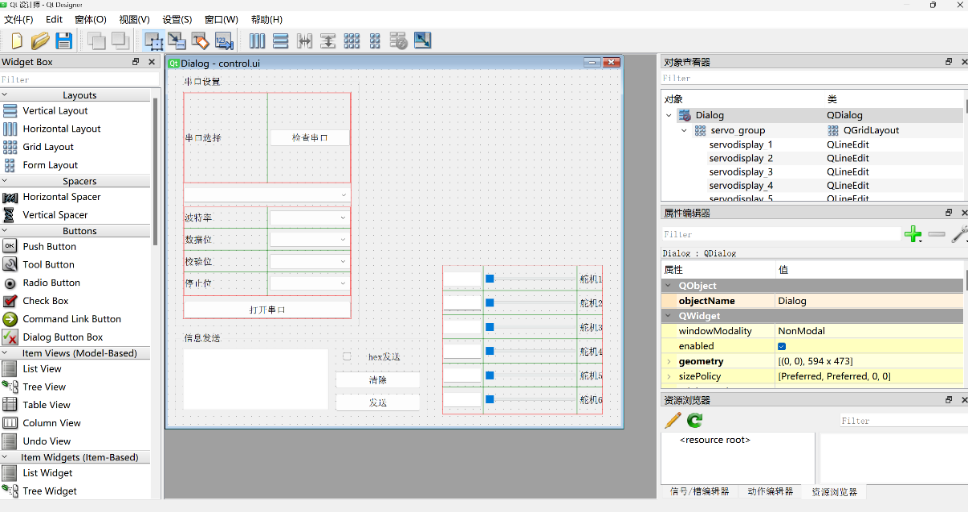This screenshot has height=512, width=968.
Task: Apply Lay Out in a Form Layout
Action: (375, 41)
